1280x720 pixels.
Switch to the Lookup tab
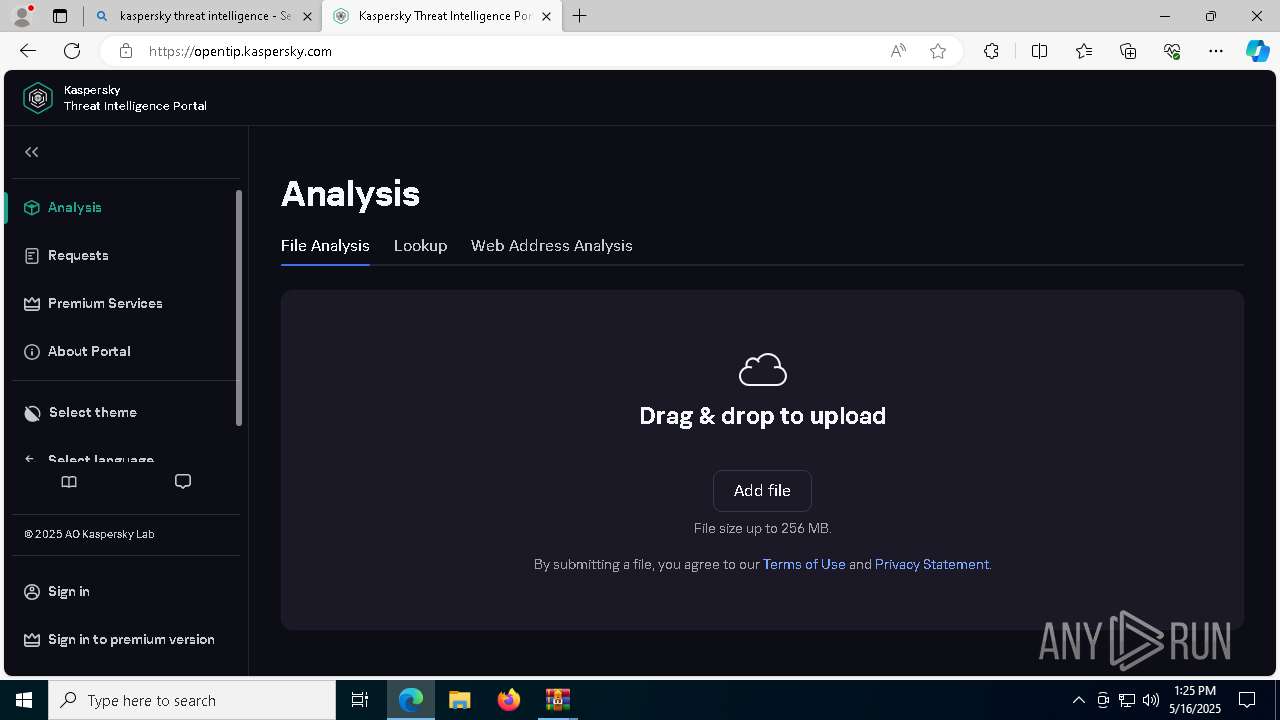point(420,245)
